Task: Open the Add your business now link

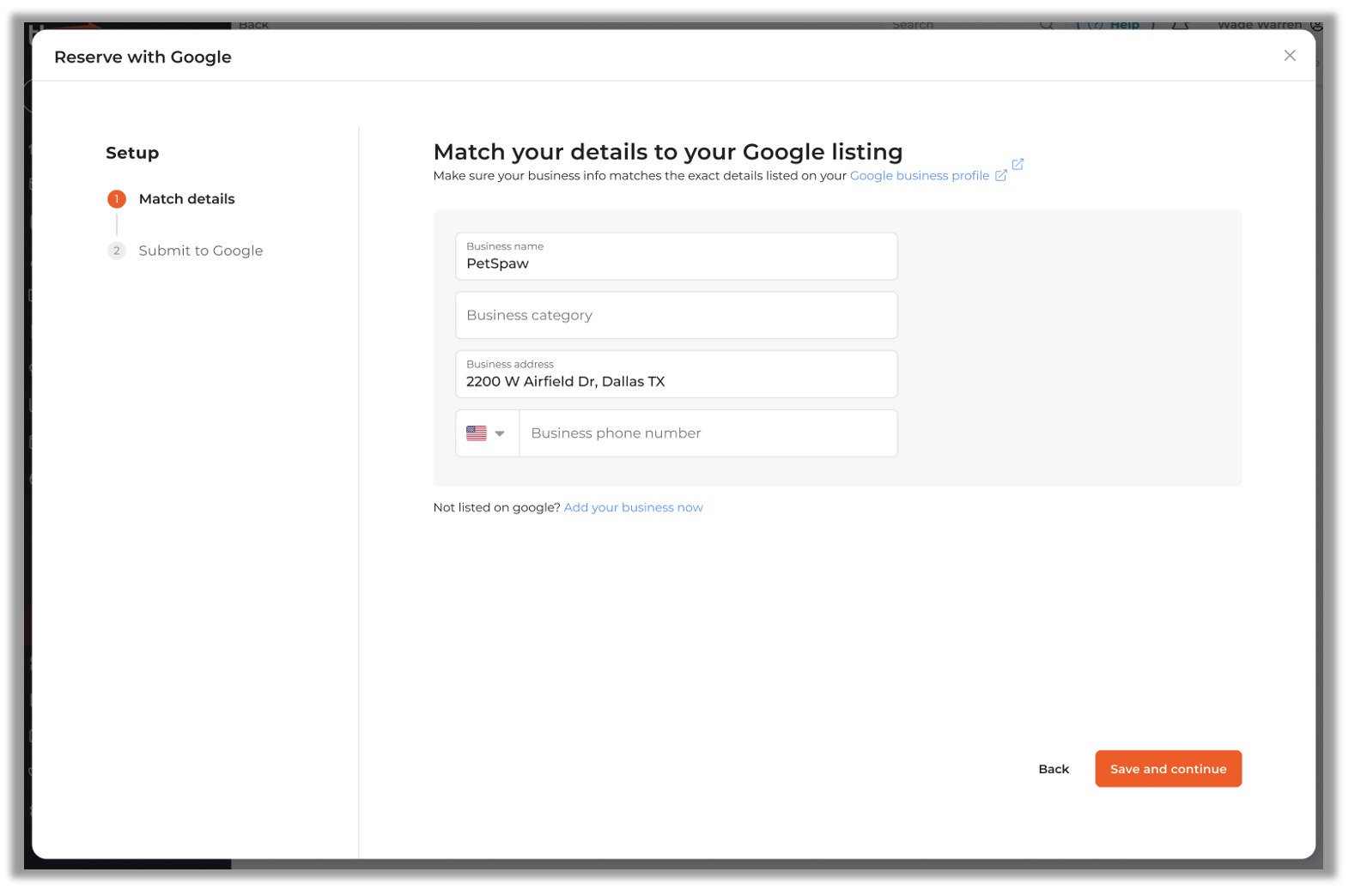Action: point(633,507)
